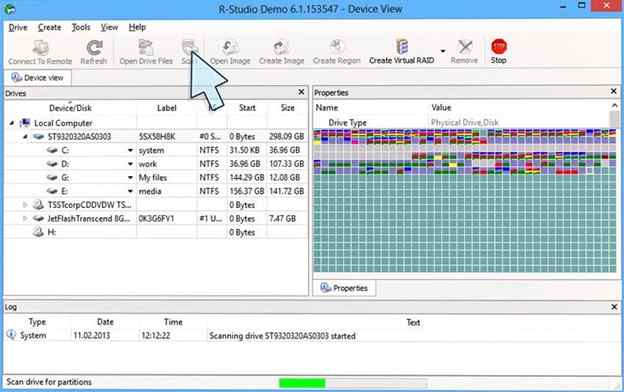Screen dimensions: 624x392
Task: Click the C: partition disk icon
Action: [52, 150]
